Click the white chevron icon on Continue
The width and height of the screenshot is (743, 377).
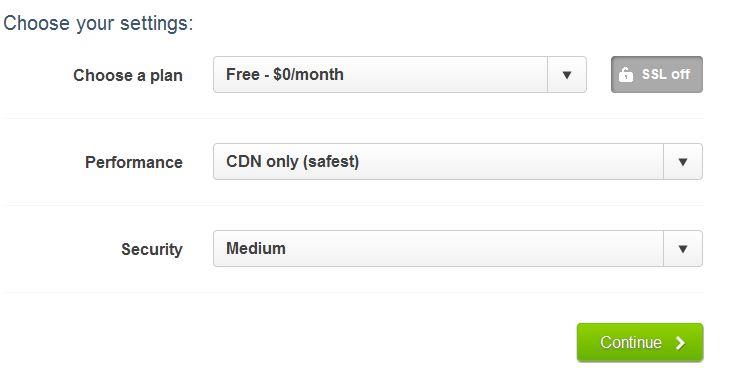point(680,343)
